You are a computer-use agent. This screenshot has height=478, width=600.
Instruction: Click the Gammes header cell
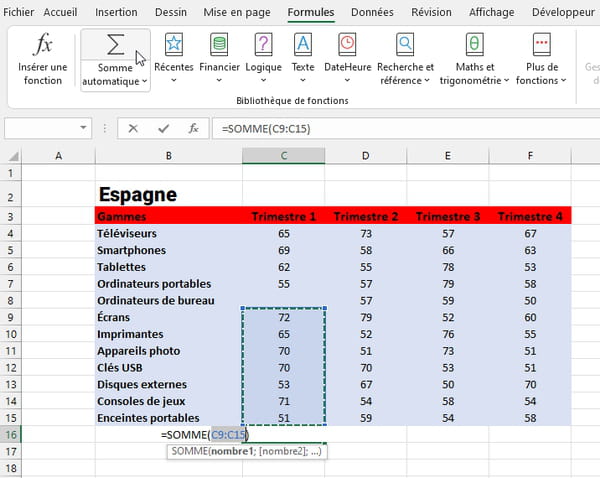point(169,216)
